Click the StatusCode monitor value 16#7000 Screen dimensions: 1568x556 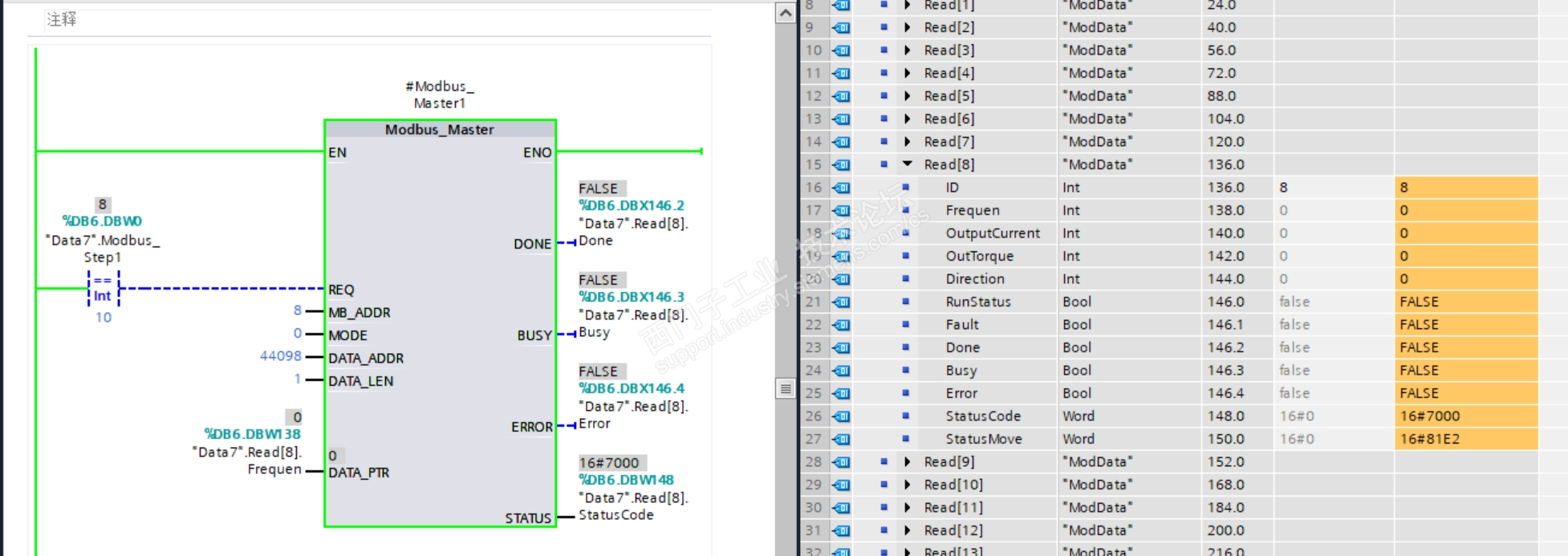pos(1466,416)
